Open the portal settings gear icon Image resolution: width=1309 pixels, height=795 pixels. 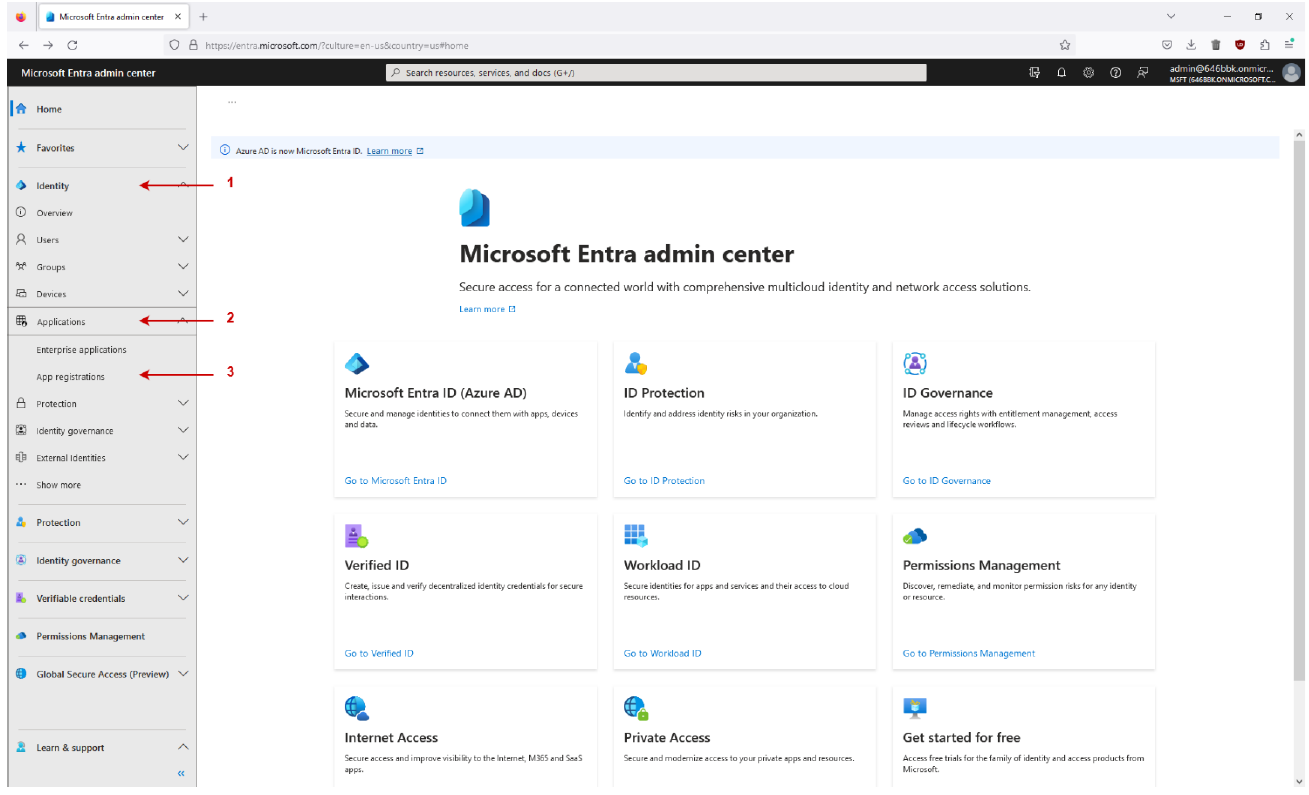click(1088, 72)
